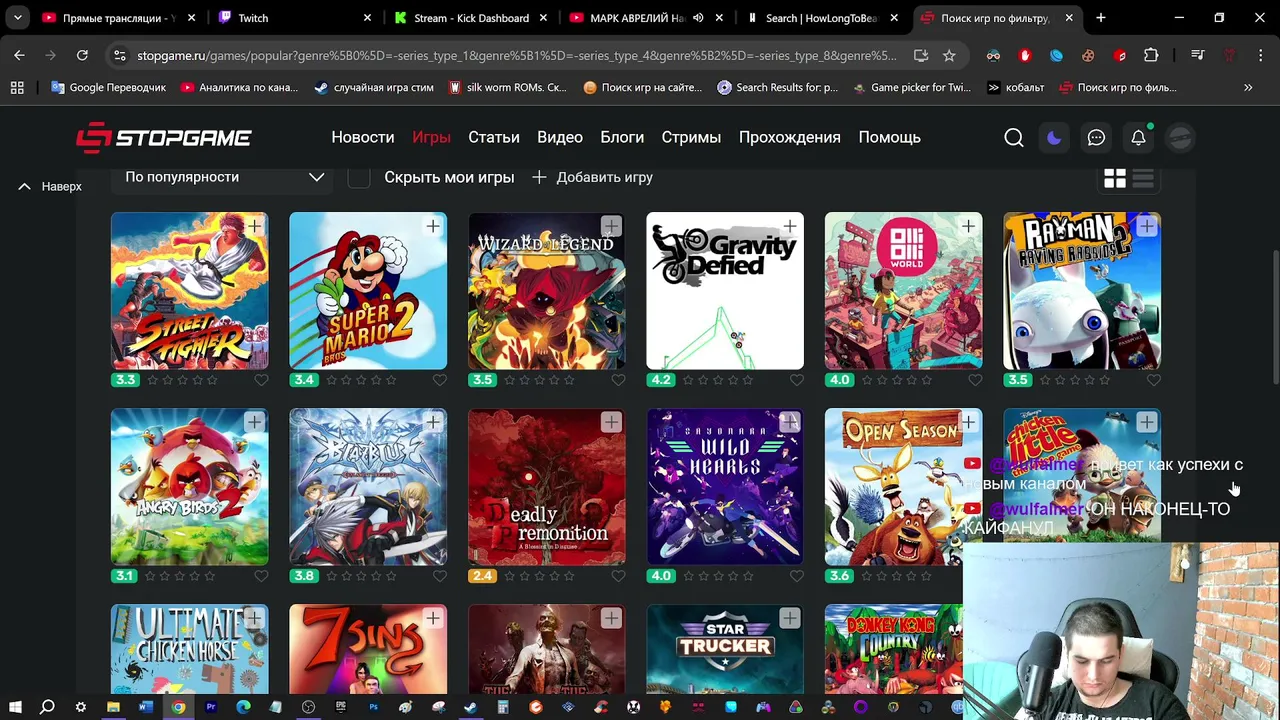This screenshot has height=720, width=1280.
Task: Open the кобальт bookmark
Action: point(1015,88)
